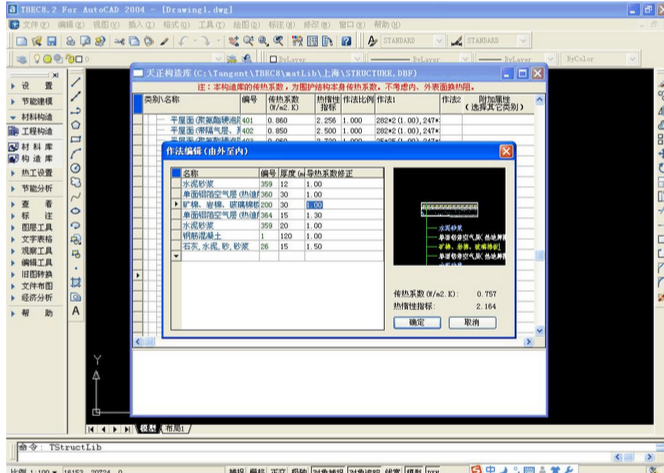Screen dimensions: 664x473
Task: Click the text style icon before STANDARD
Action: coord(372,41)
